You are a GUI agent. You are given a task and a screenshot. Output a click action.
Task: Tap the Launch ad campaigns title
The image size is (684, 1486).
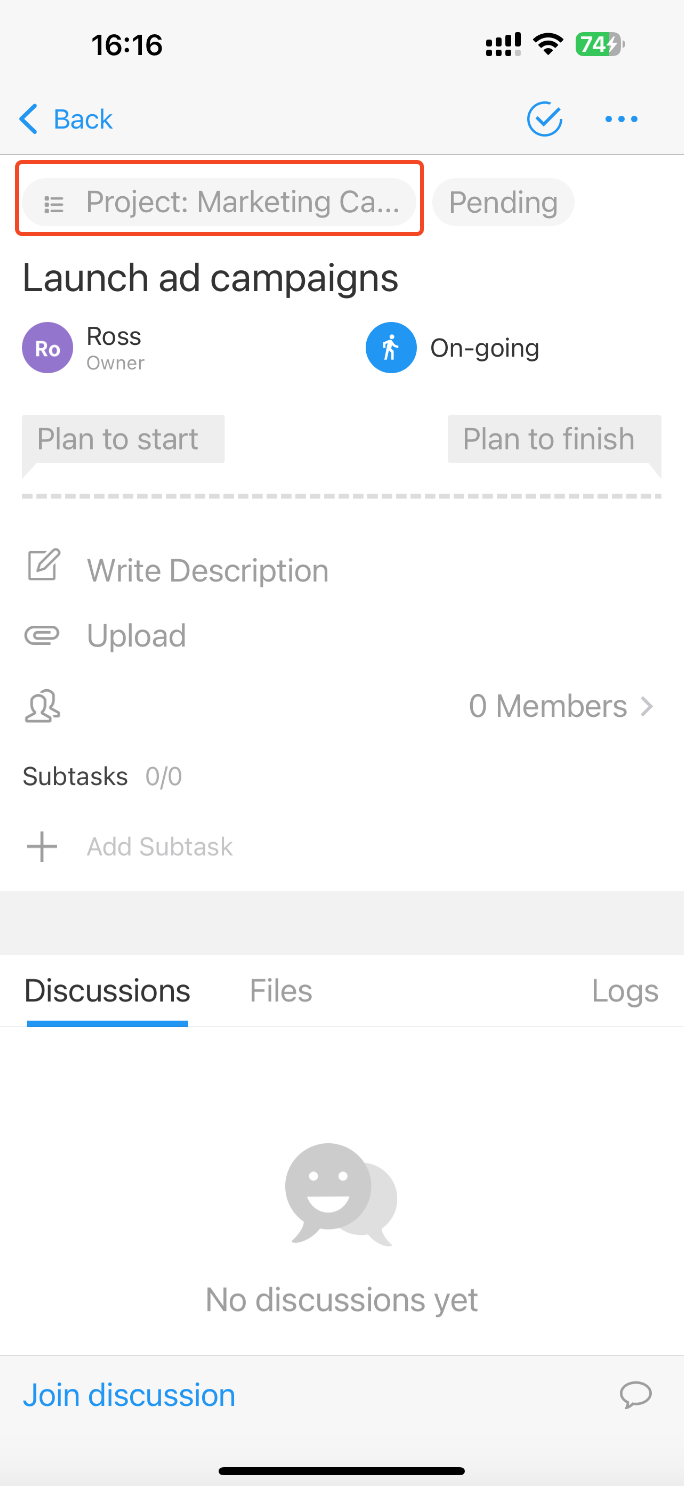tap(211, 278)
